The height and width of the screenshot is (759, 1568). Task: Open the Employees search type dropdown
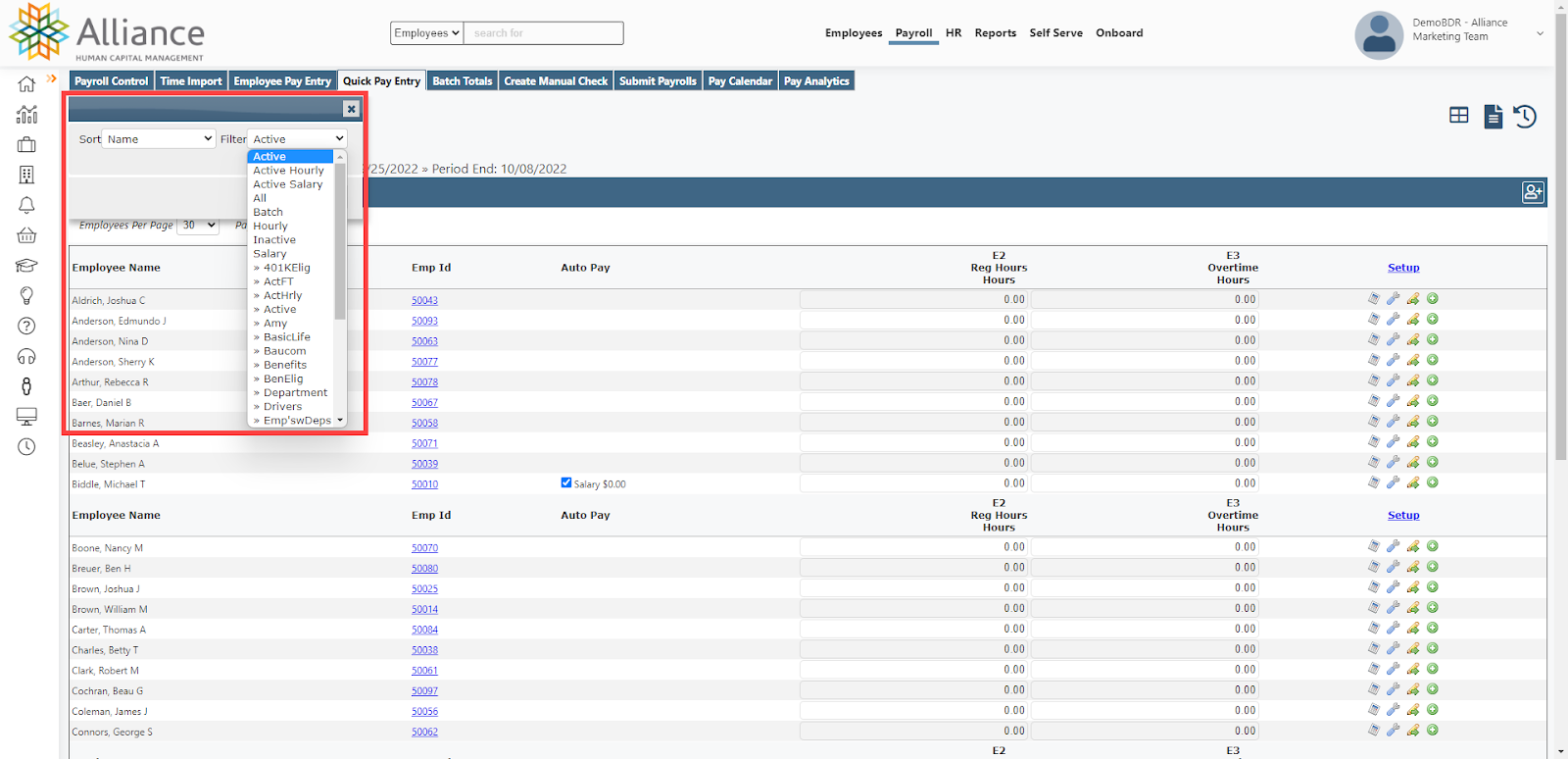426,33
